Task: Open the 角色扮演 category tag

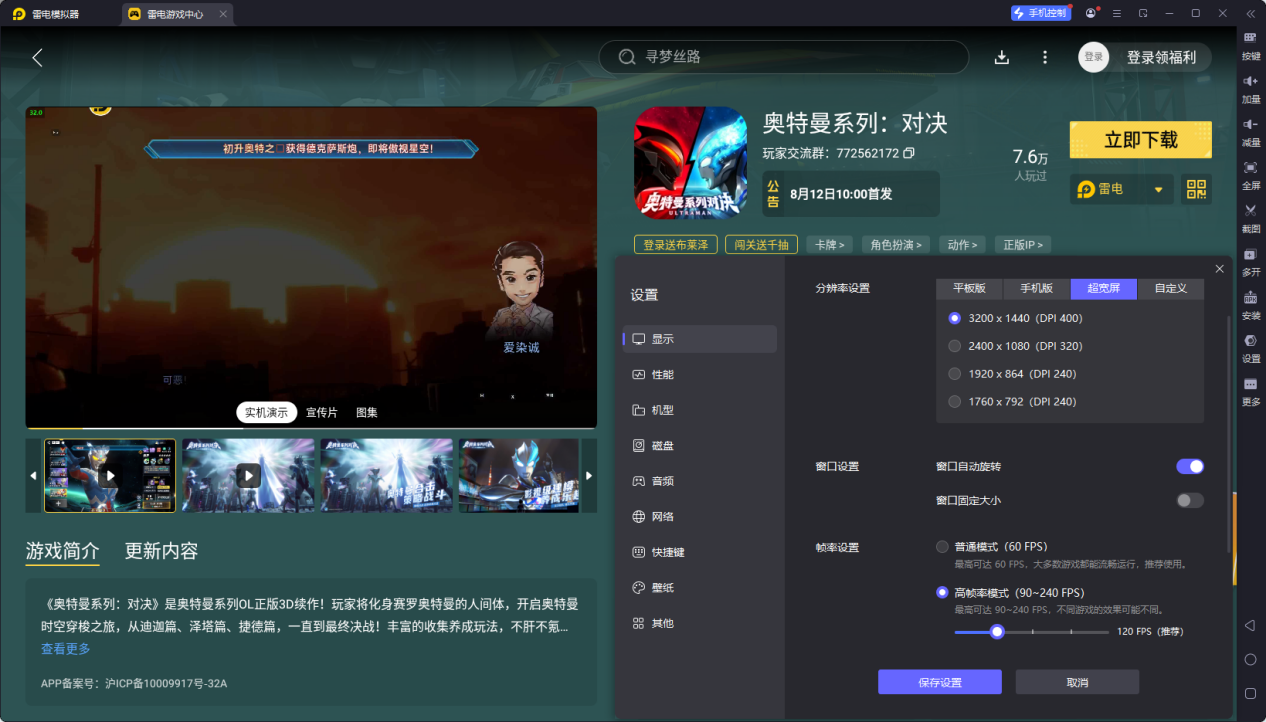Action: (896, 244)
